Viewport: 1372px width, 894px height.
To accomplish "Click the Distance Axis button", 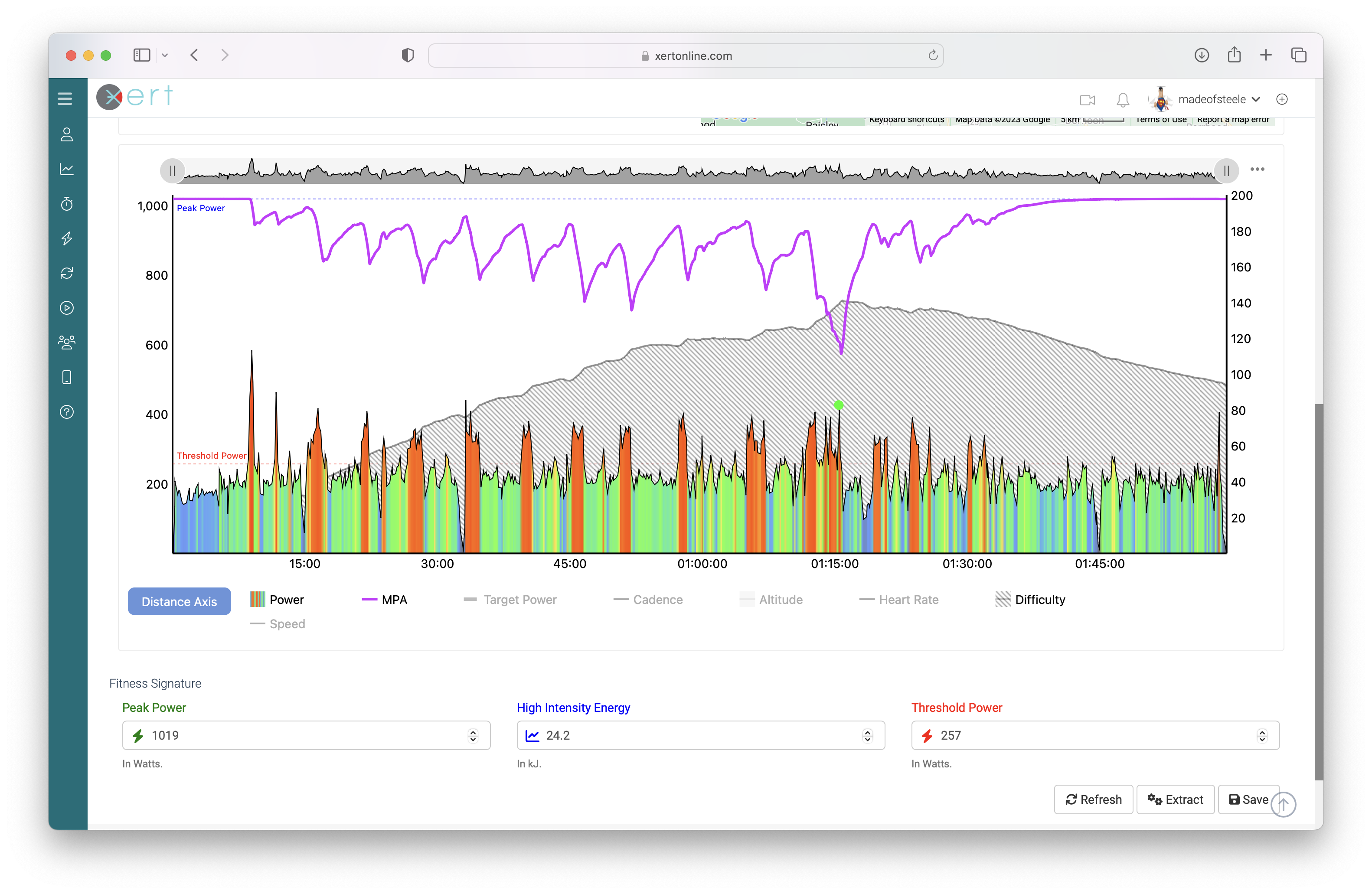I will tap(179, 601).
